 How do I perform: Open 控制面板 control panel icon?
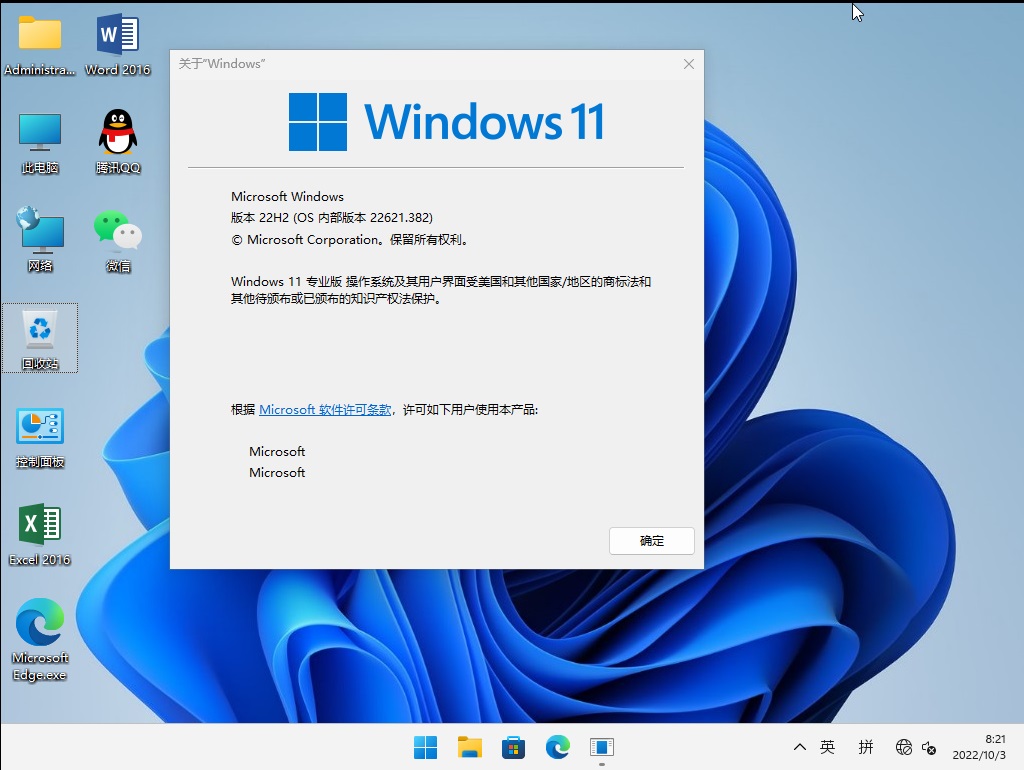pos(40,438)
